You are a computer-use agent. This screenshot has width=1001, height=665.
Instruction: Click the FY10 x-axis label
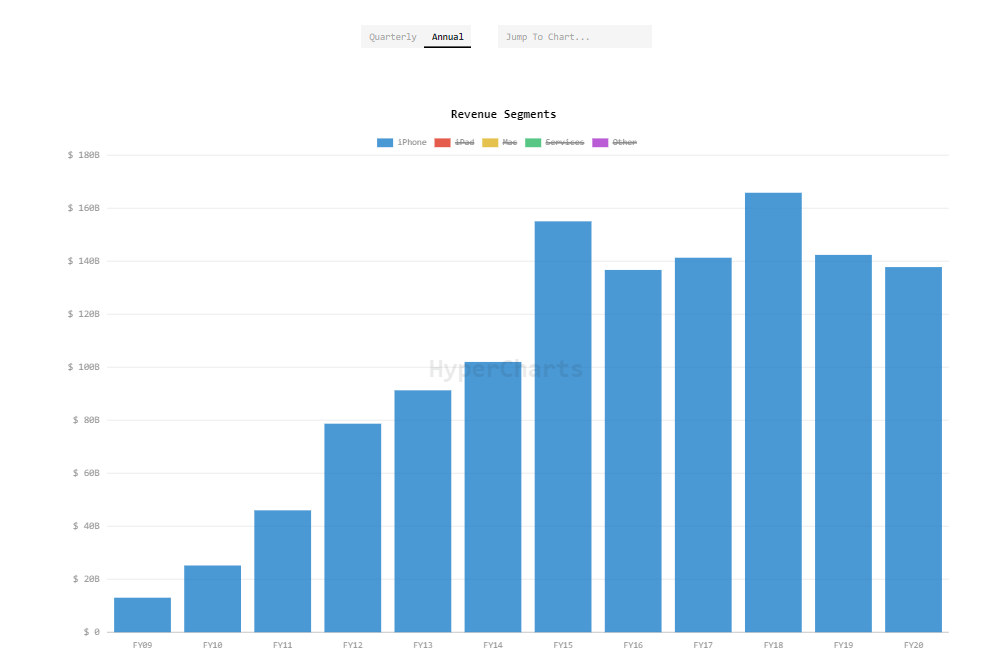(213, 645)
